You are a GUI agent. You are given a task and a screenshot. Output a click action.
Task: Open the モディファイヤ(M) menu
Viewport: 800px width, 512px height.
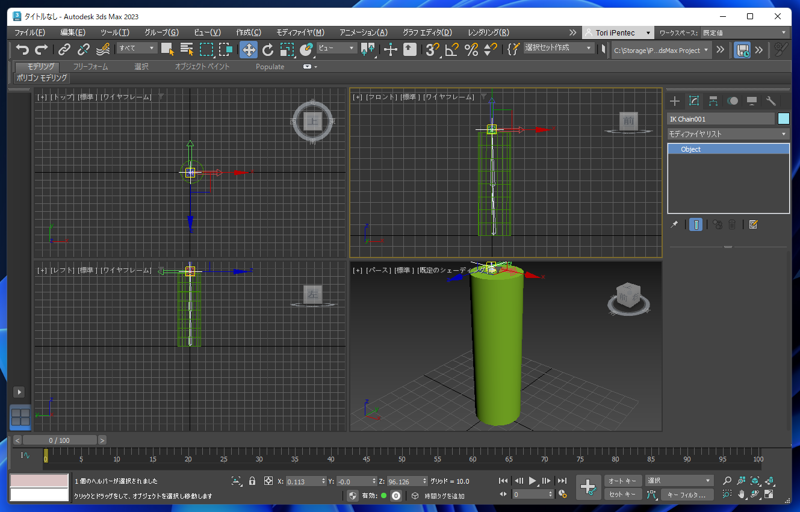[x=301, y=33]
